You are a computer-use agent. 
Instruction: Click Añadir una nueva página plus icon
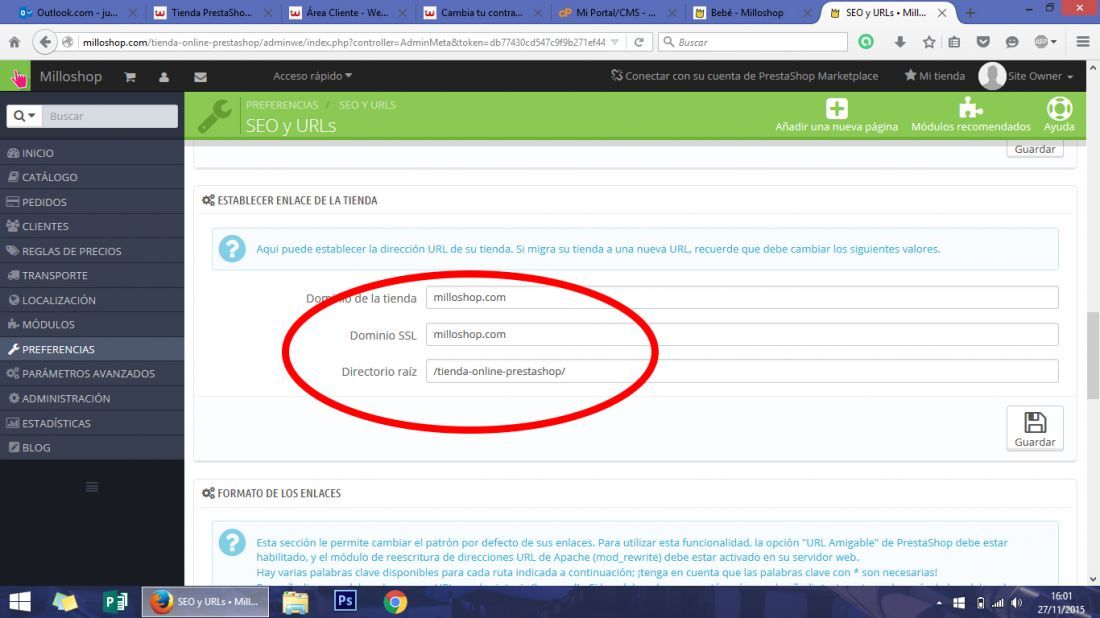tap(836, 109)
